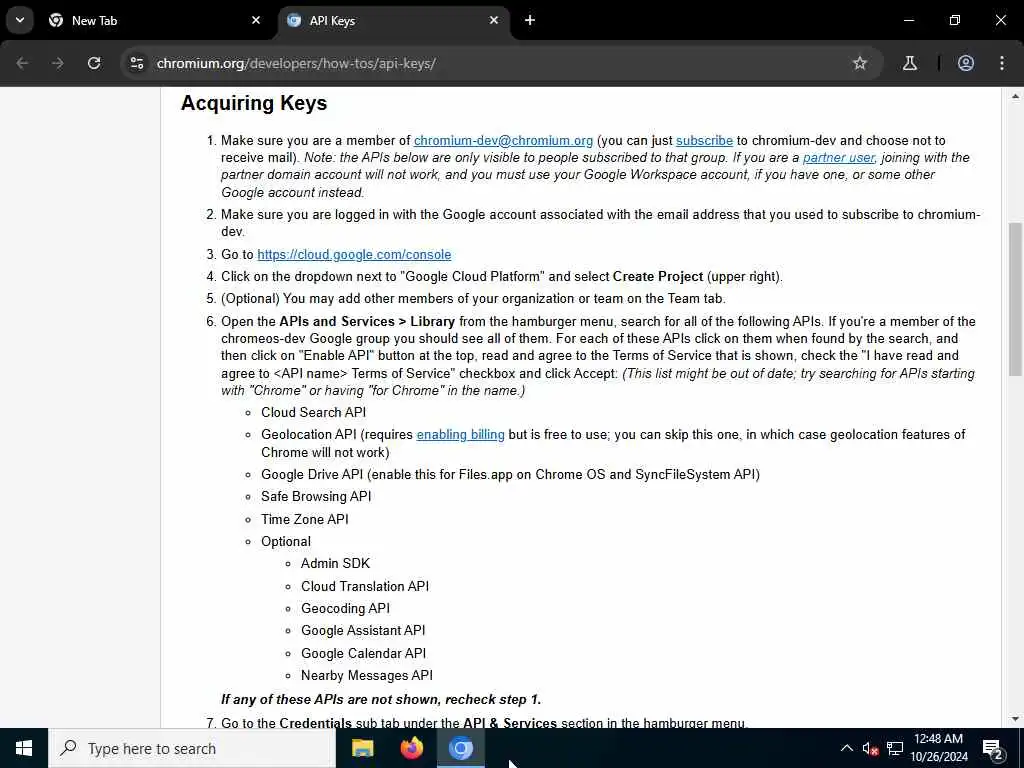Open the notification center icon
1024x768 pixels.
[x=993, y=748]
